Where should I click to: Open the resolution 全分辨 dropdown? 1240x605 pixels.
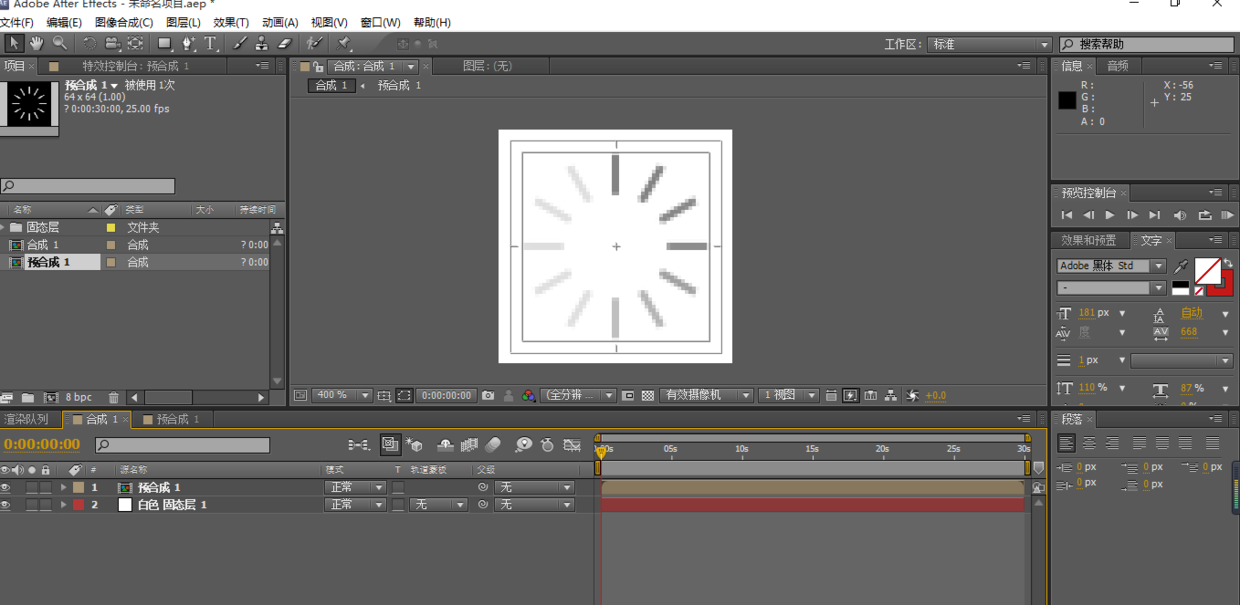pos(579,395)
